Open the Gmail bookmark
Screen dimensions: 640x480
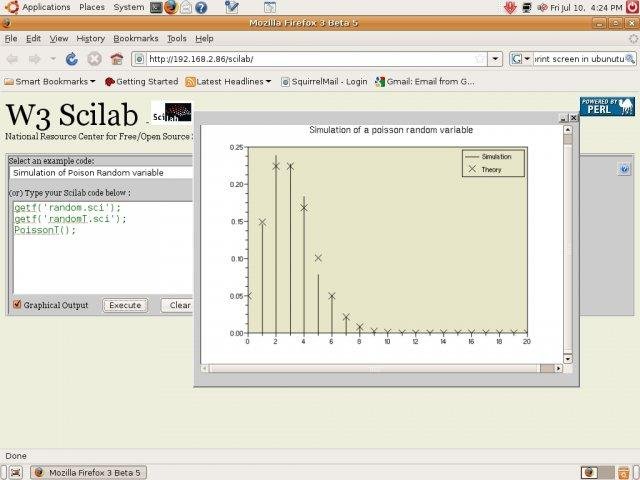425,82
